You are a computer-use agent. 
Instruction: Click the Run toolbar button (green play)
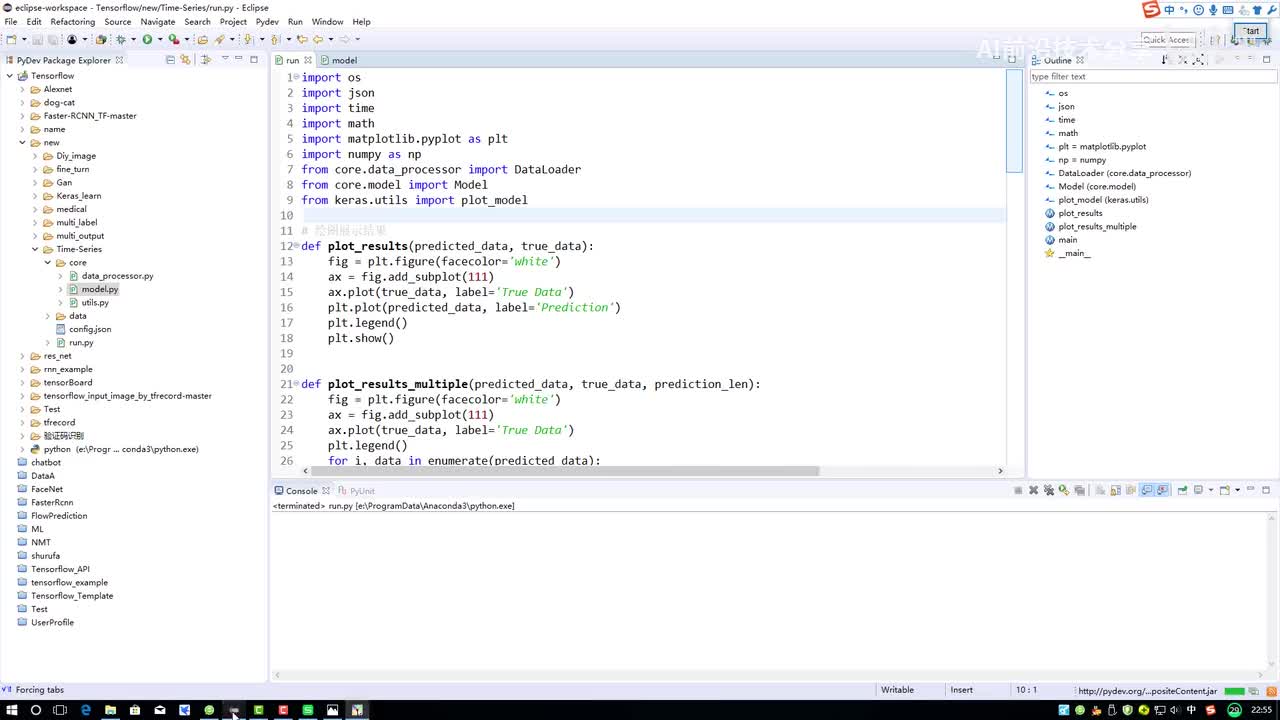coord(147,39)
